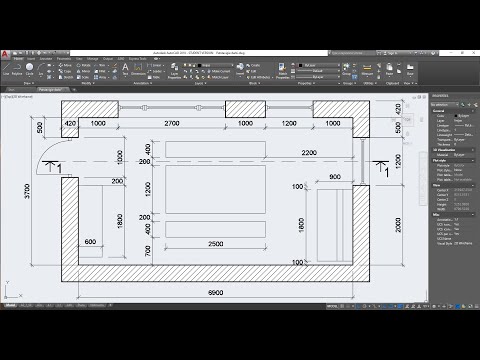Switch to the Insert ribbon tab
This screenshot has width=480, height=360.
click(x=31, y=59)
